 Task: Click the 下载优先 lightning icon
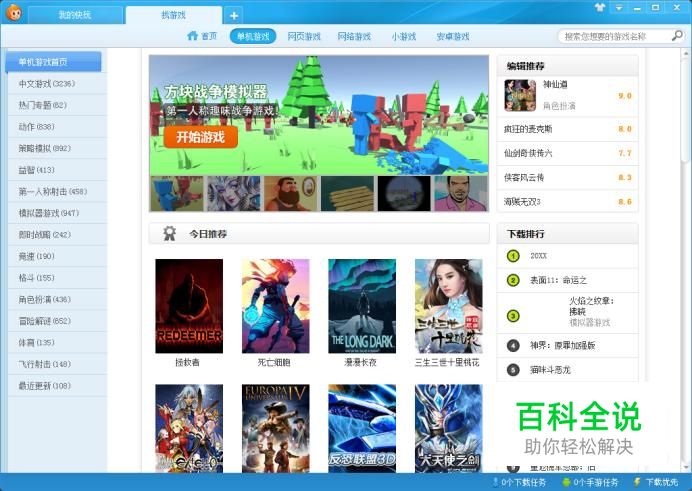pos(637,482)
